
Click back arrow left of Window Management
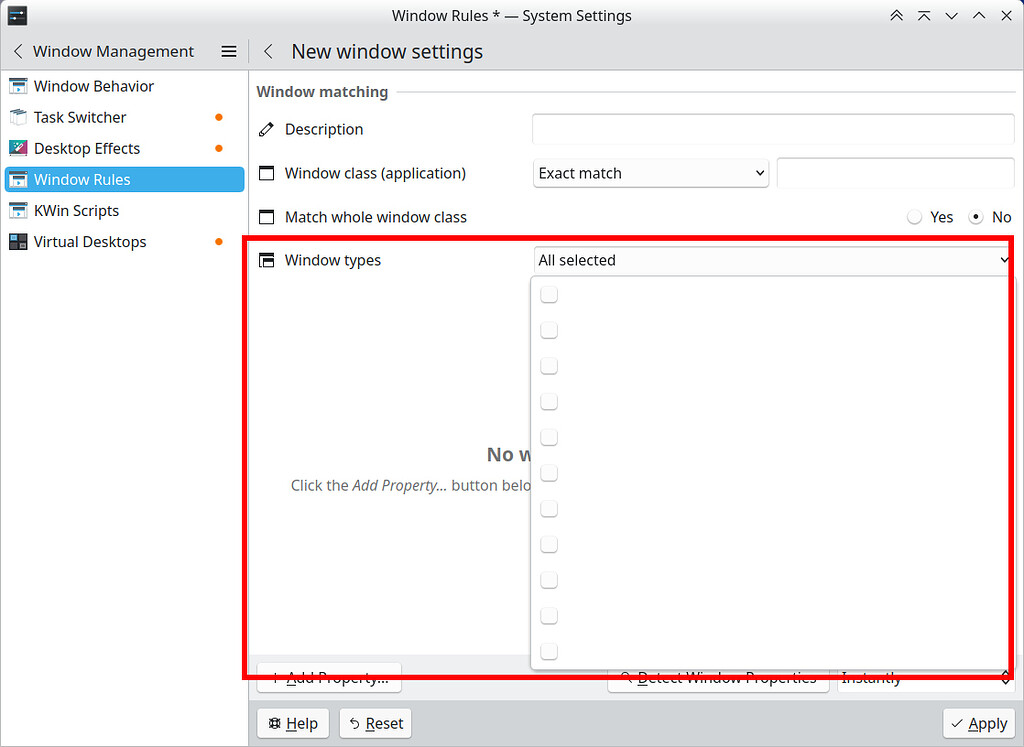click(18, 51)
